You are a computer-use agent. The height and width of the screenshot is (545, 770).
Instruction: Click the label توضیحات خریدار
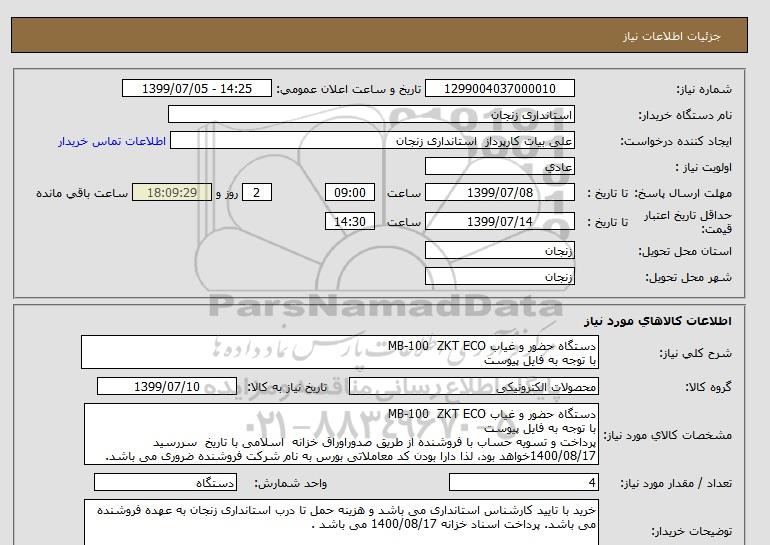coord(691,531)
